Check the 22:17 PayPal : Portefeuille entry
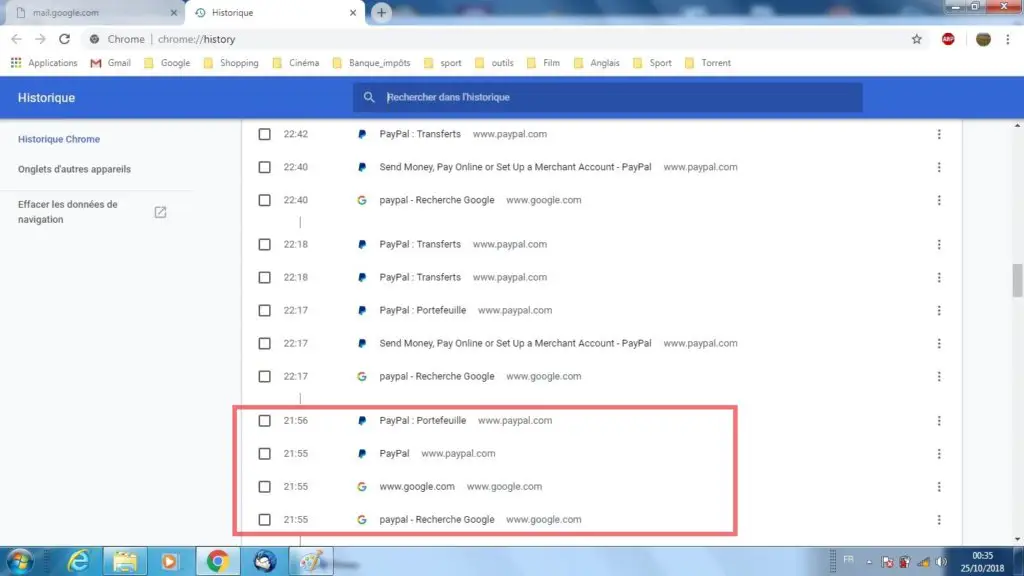 coord(264,310)
